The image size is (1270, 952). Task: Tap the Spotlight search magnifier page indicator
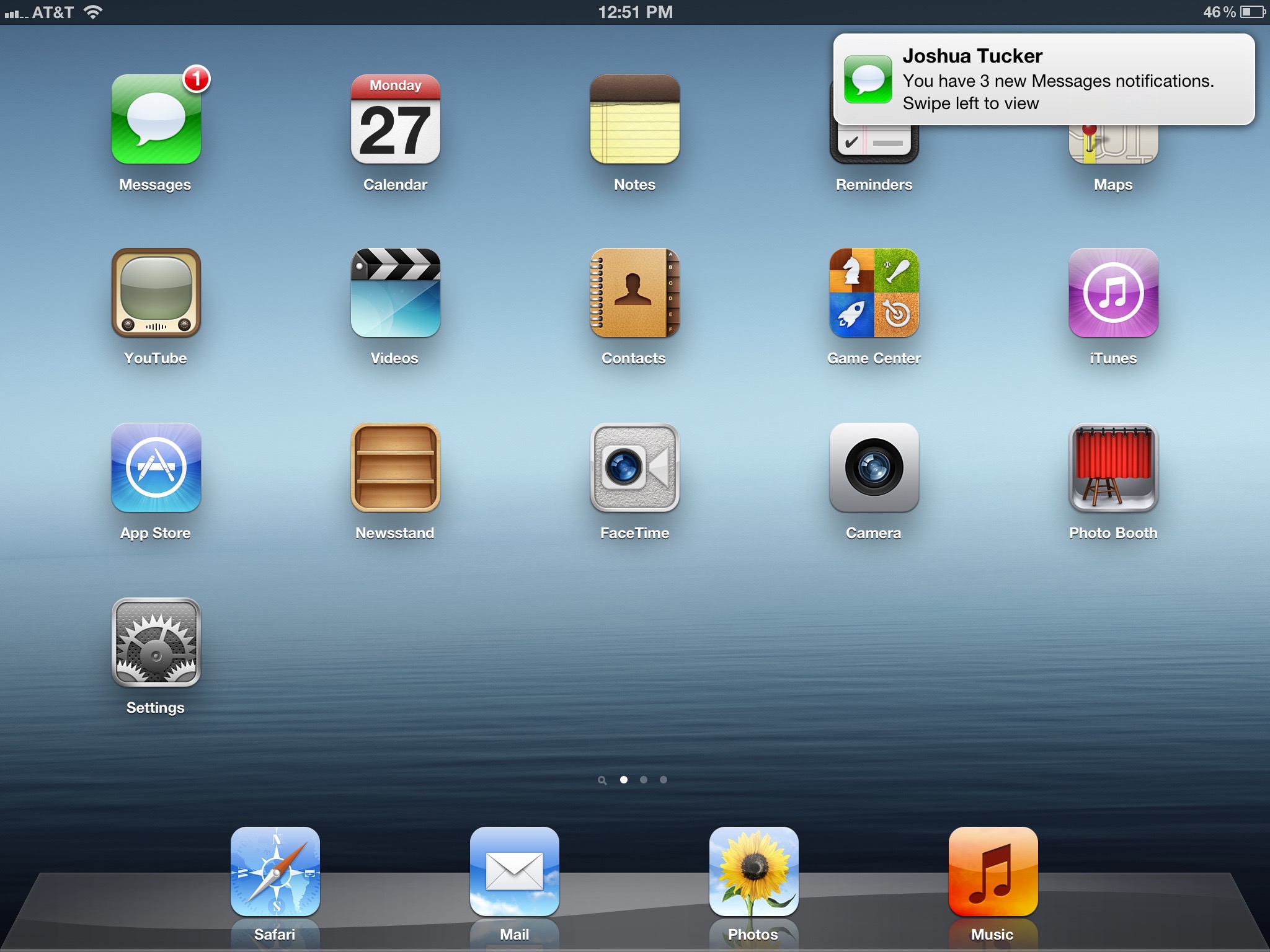tap(602, 780)
